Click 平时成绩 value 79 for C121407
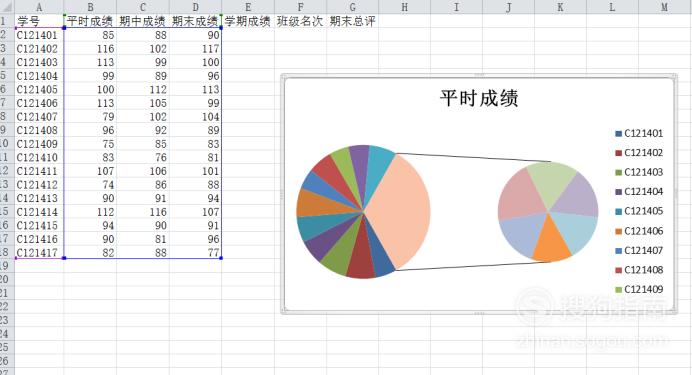The height and width of the screenshot is (375, 692). tap(90, 116)
